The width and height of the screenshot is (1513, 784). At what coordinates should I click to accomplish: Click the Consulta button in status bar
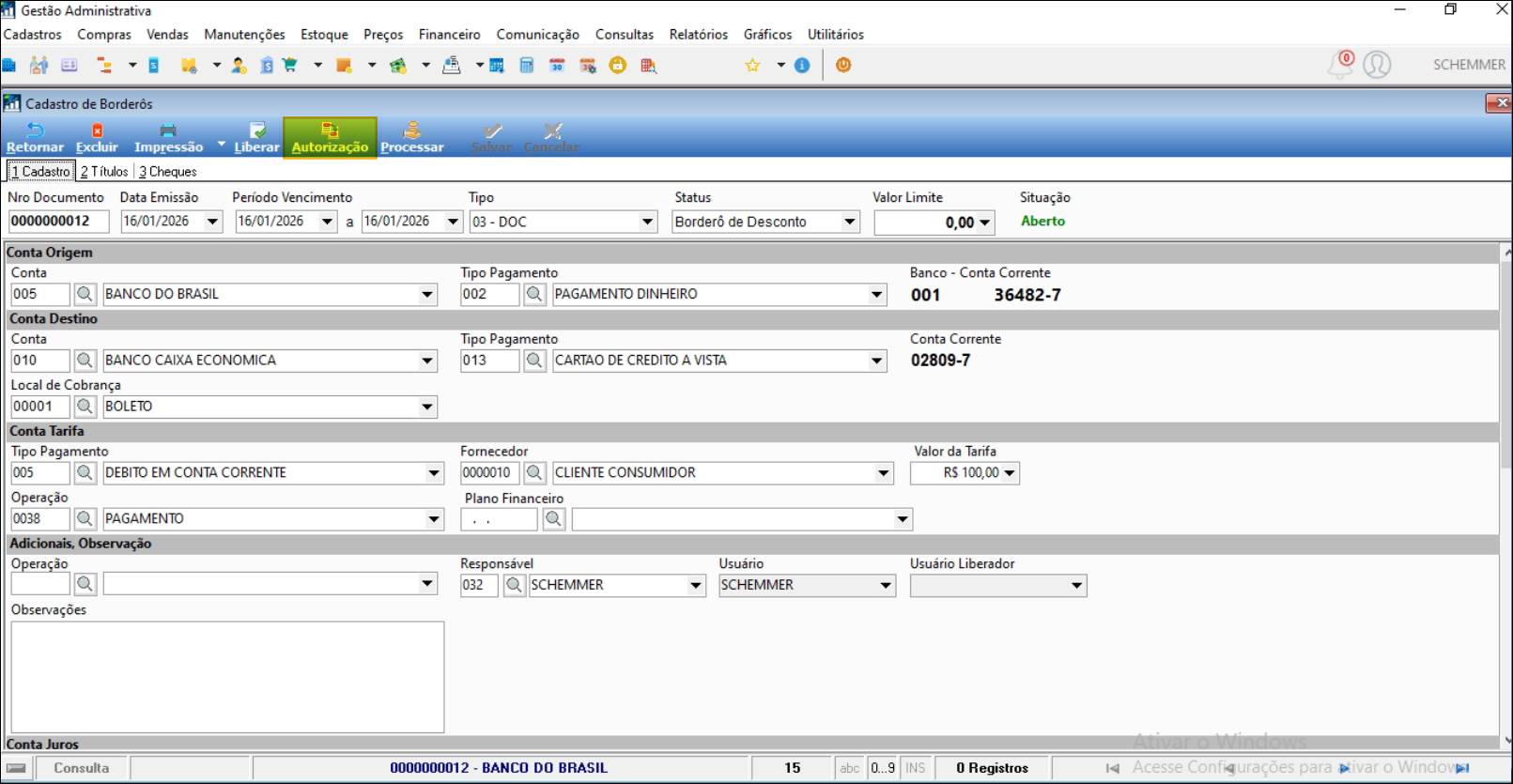coord(81,768)
